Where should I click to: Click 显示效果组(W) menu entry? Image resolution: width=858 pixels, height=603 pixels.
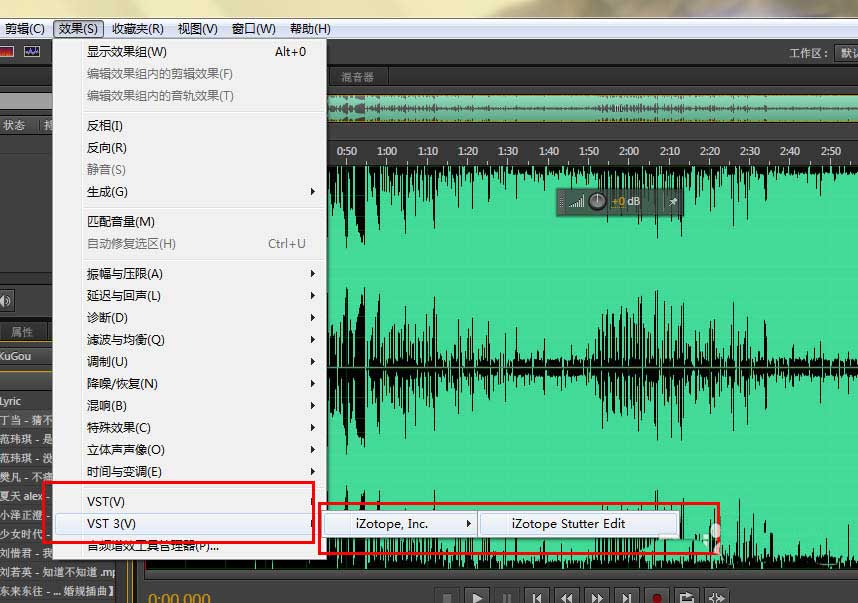[127, 52]
